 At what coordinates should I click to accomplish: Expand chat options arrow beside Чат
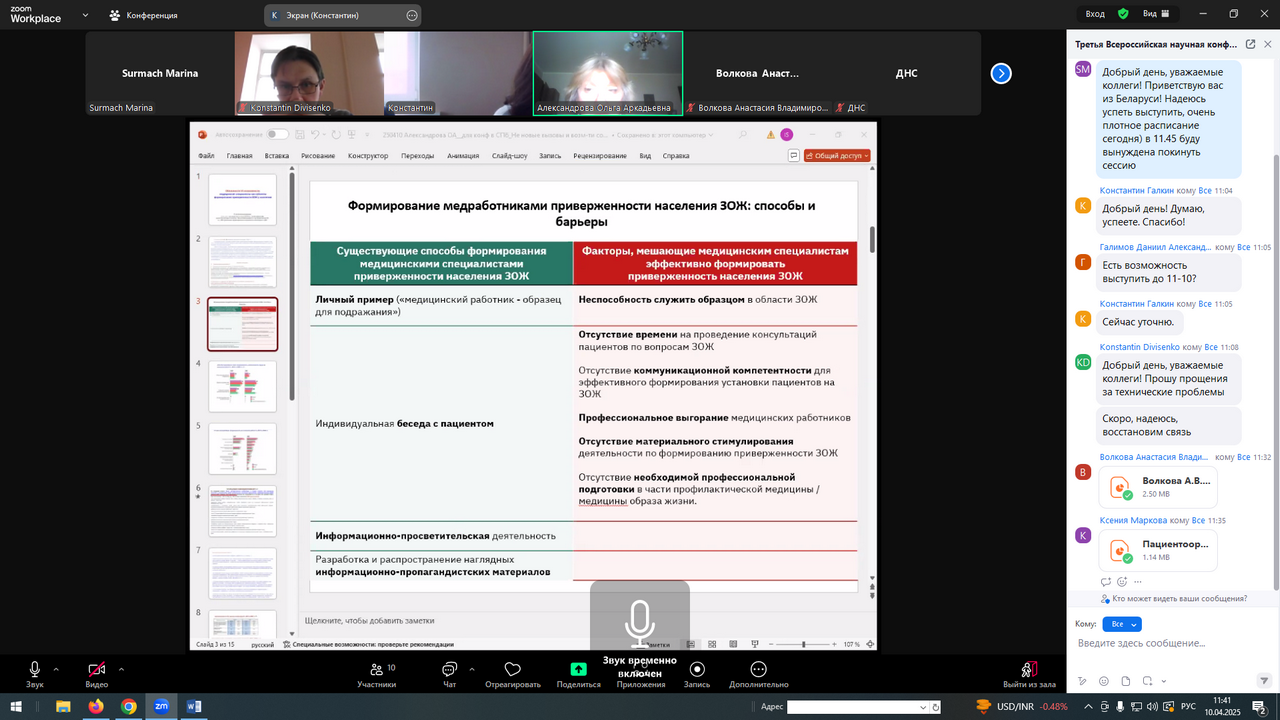[x=472, y=669]
